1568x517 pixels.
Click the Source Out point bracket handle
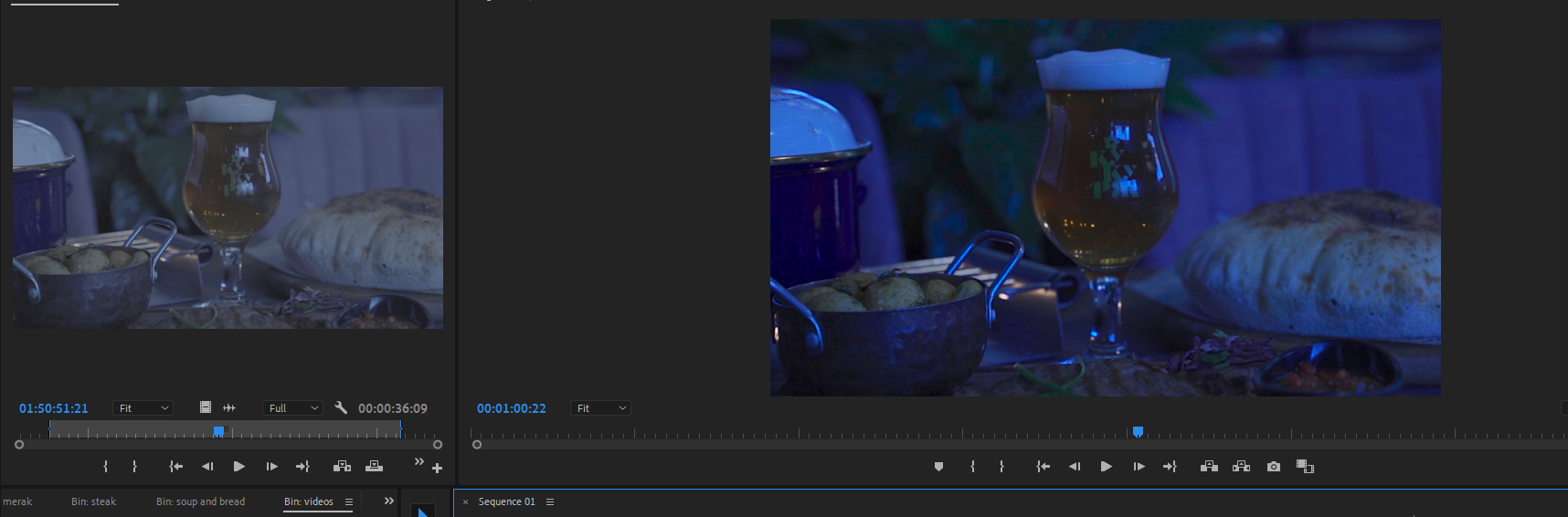400,429
